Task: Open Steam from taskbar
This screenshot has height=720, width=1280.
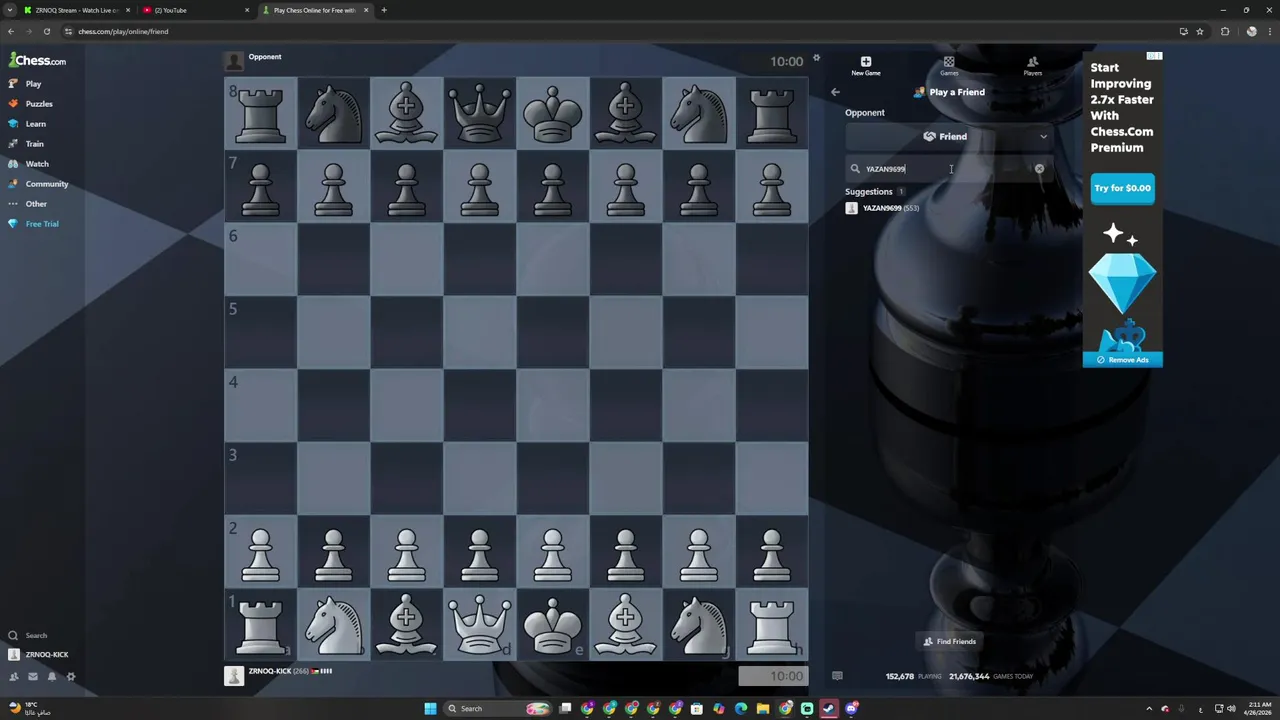Action: point(829,709)
